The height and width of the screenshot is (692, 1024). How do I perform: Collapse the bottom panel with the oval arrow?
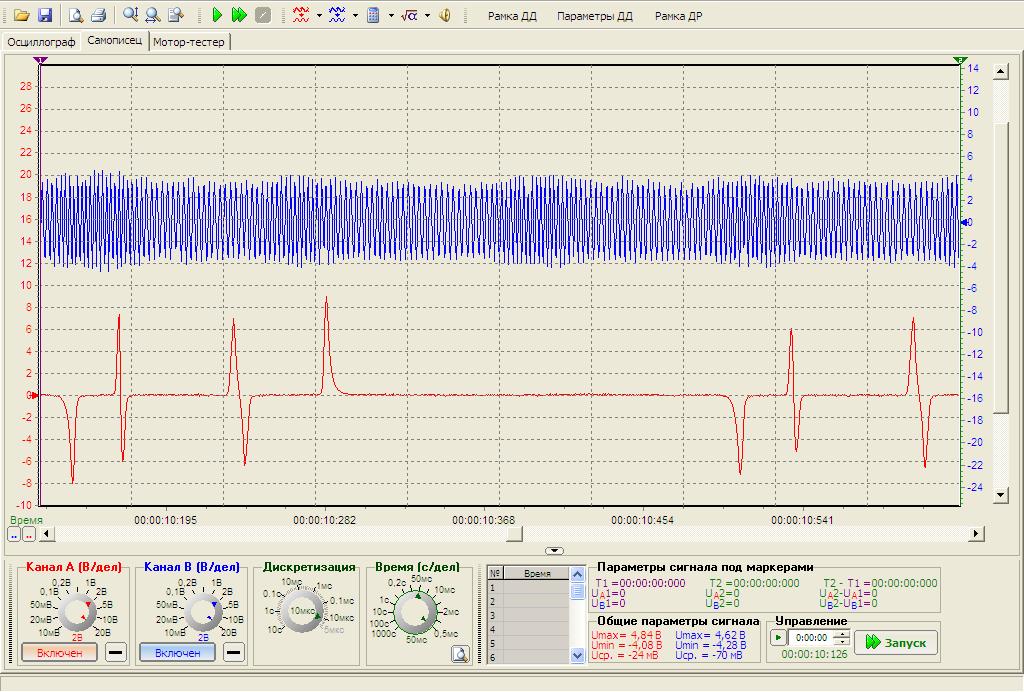click(x=554, y=551)
